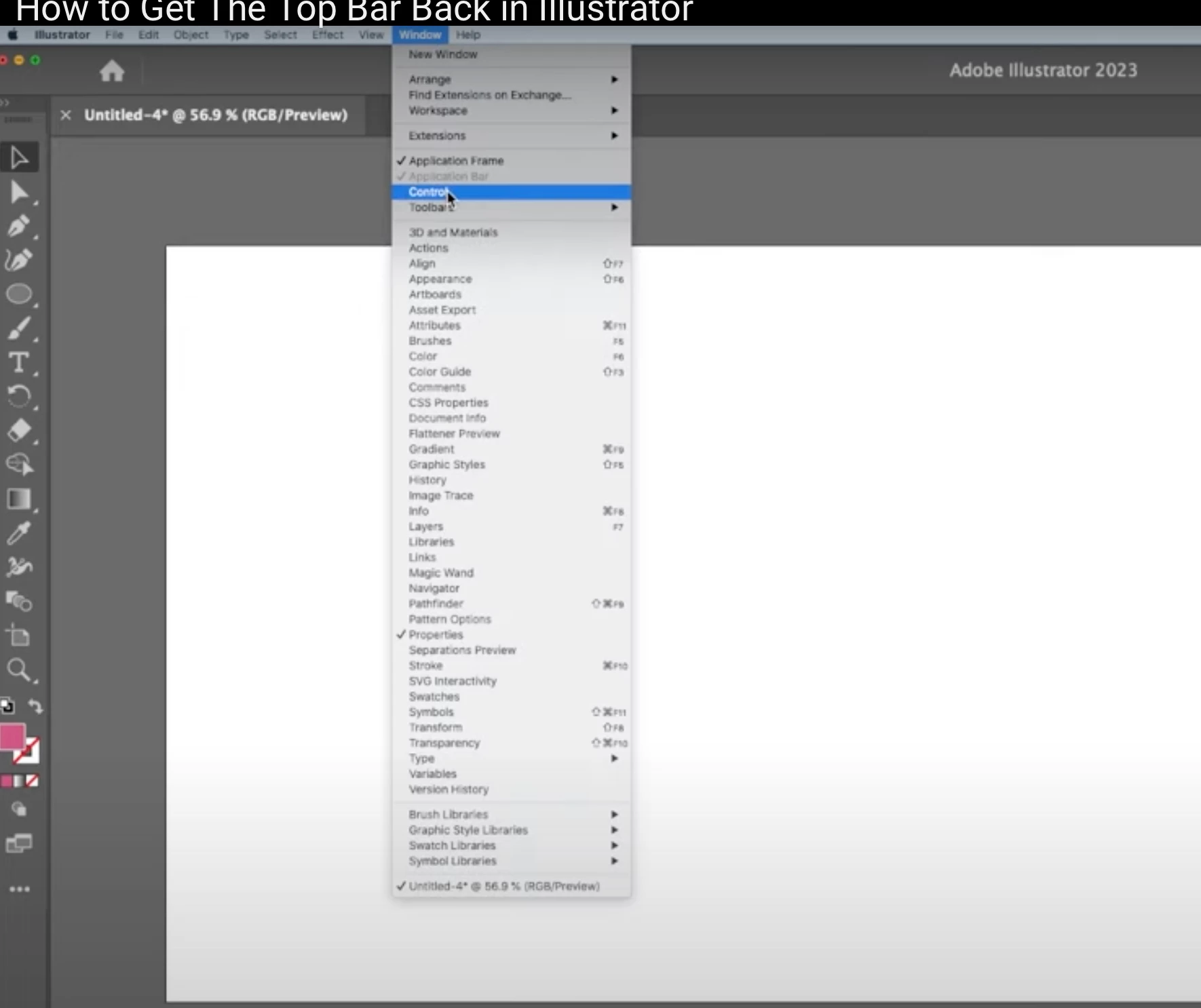The height and width of the screenshot is (1008, 1201).
Task: Open the Edit menu
Action: click(x=148, y=35)
